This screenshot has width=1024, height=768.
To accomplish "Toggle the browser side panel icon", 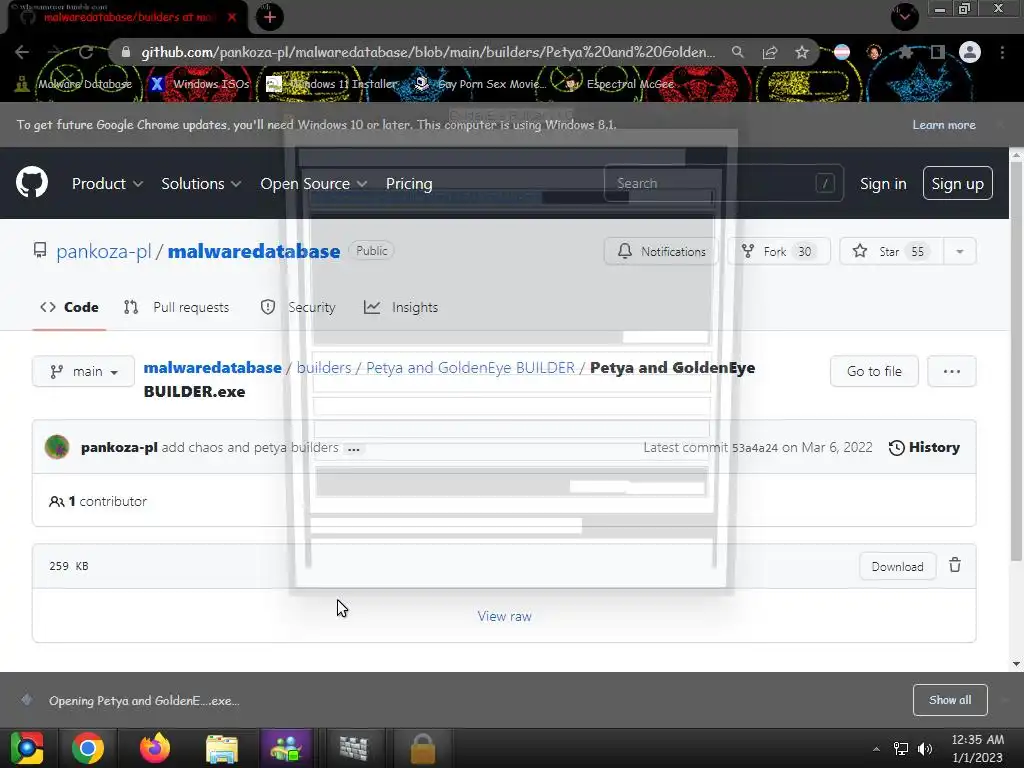I will (937, 52).
